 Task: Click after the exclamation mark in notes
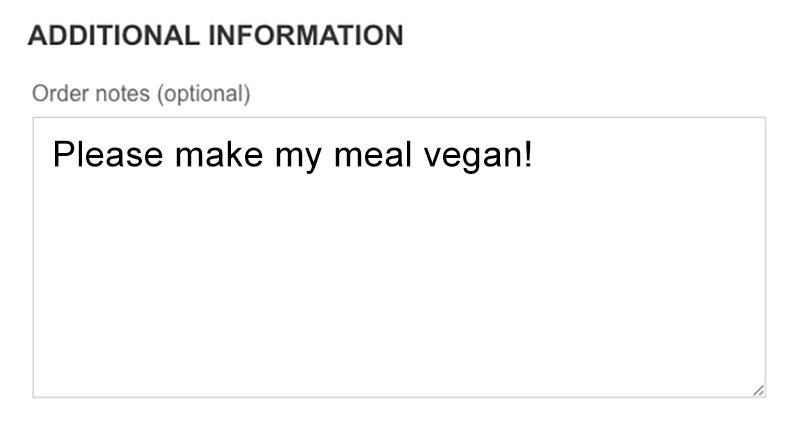[534, 155]
